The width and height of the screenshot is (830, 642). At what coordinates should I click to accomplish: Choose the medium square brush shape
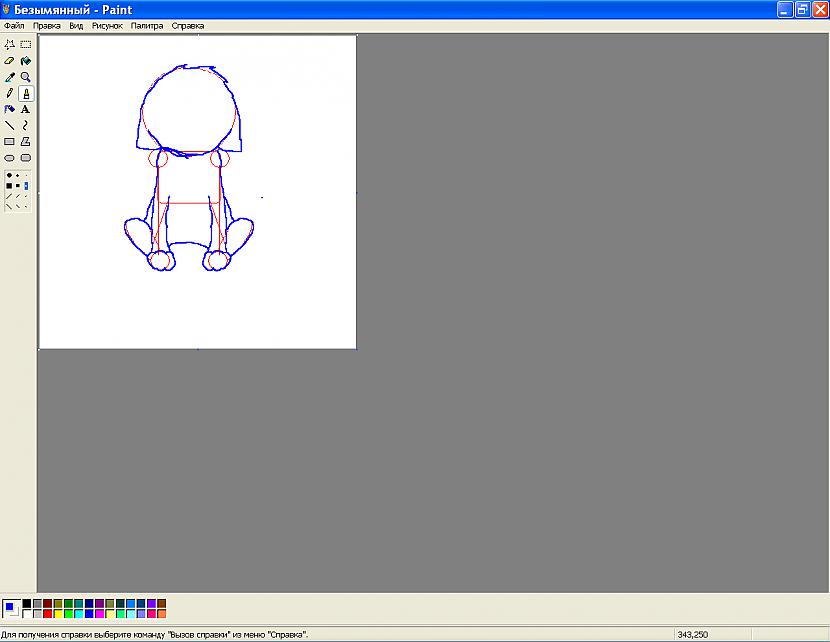point(17,186)
